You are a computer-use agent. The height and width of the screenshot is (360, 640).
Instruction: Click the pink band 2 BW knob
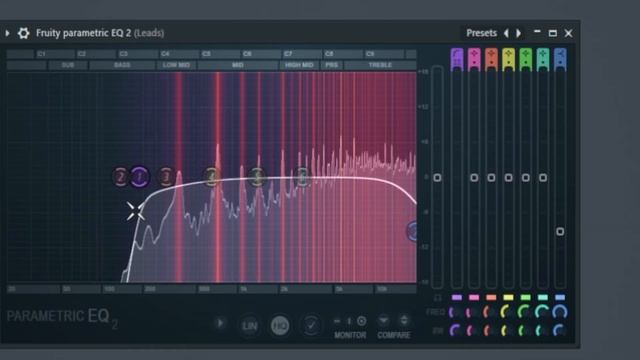pyautogui.click(x=473, y=330)
